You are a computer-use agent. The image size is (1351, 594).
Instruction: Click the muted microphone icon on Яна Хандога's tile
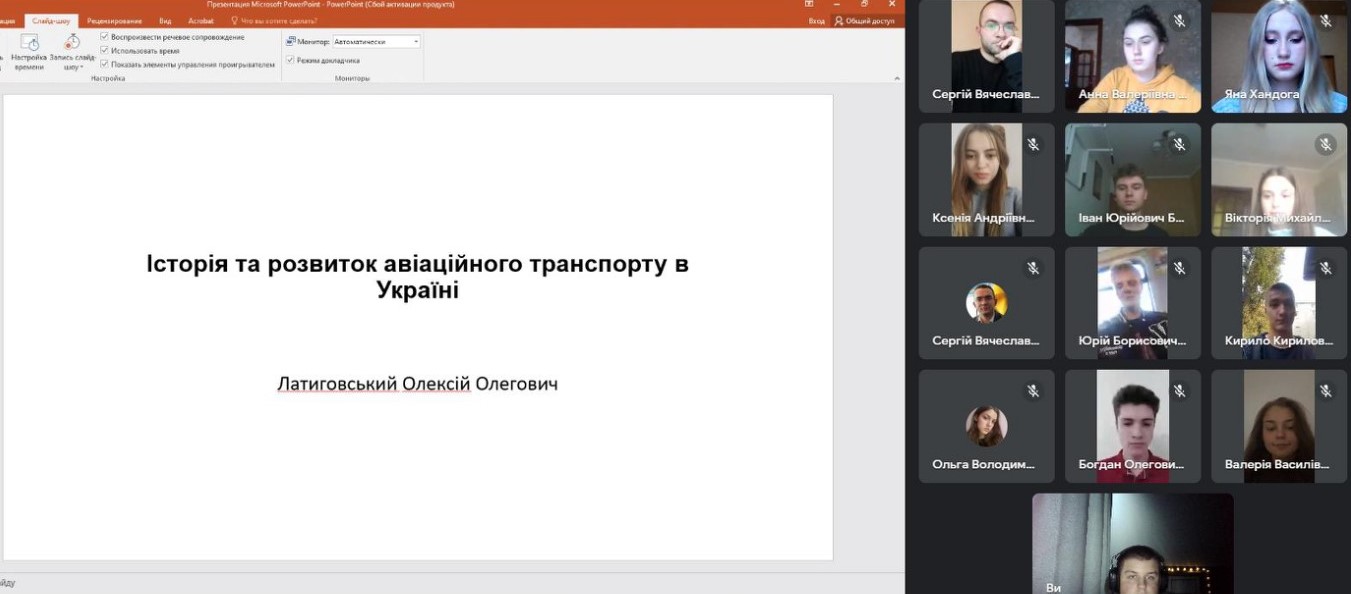[1325, 21]
